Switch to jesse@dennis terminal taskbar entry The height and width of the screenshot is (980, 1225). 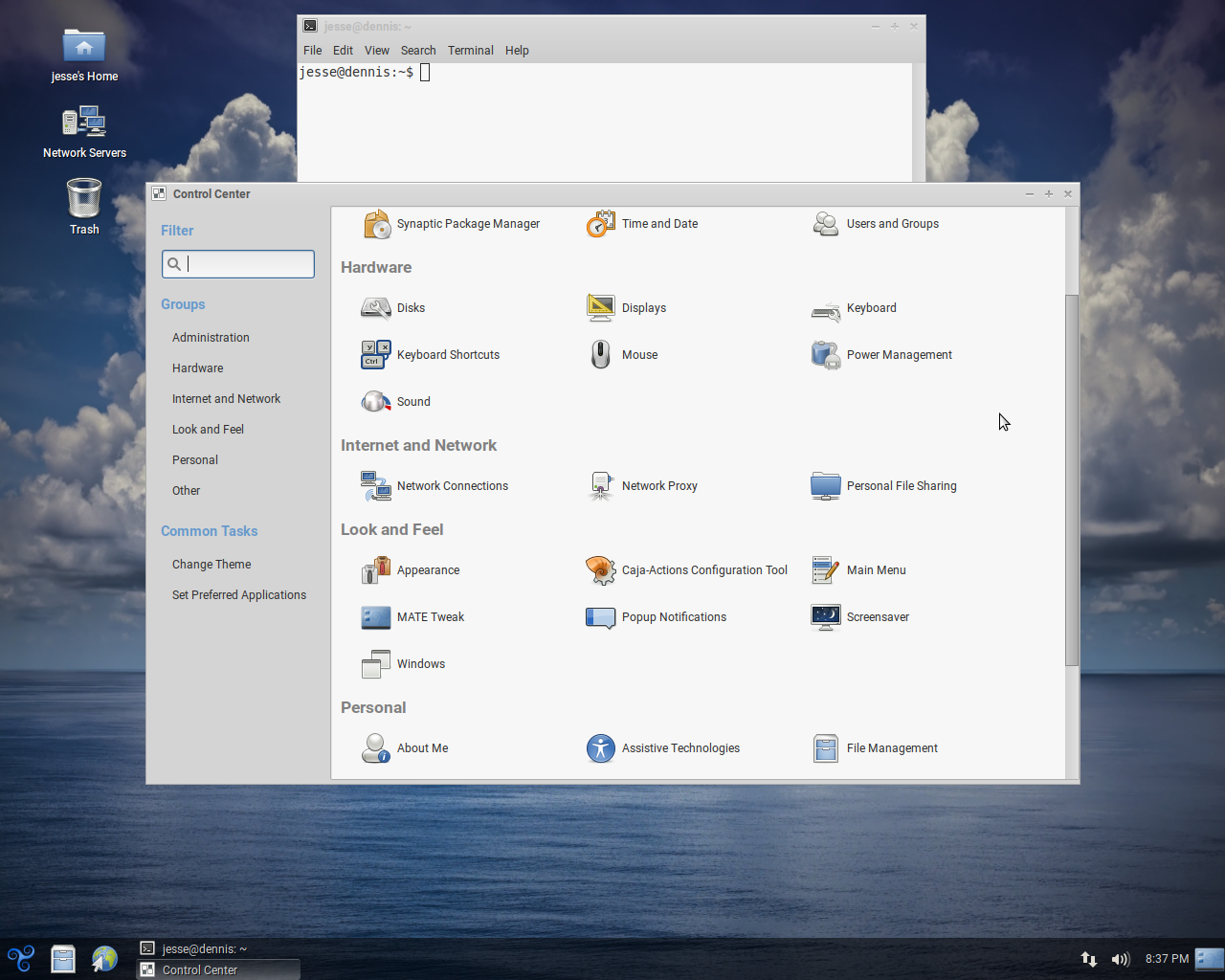click(x=219, y=948)
